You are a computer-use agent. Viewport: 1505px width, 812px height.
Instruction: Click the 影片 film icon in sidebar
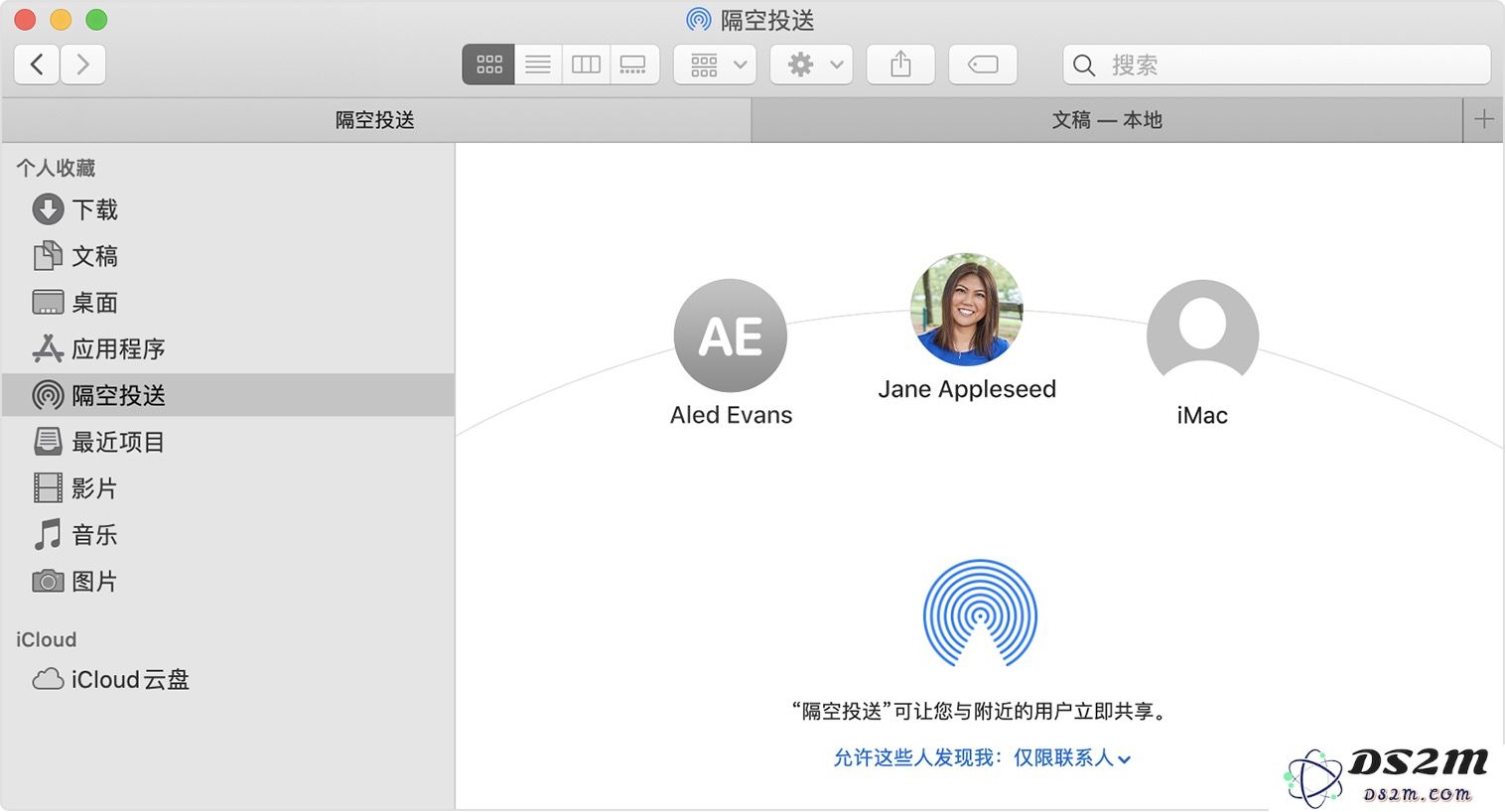point(48,488)
